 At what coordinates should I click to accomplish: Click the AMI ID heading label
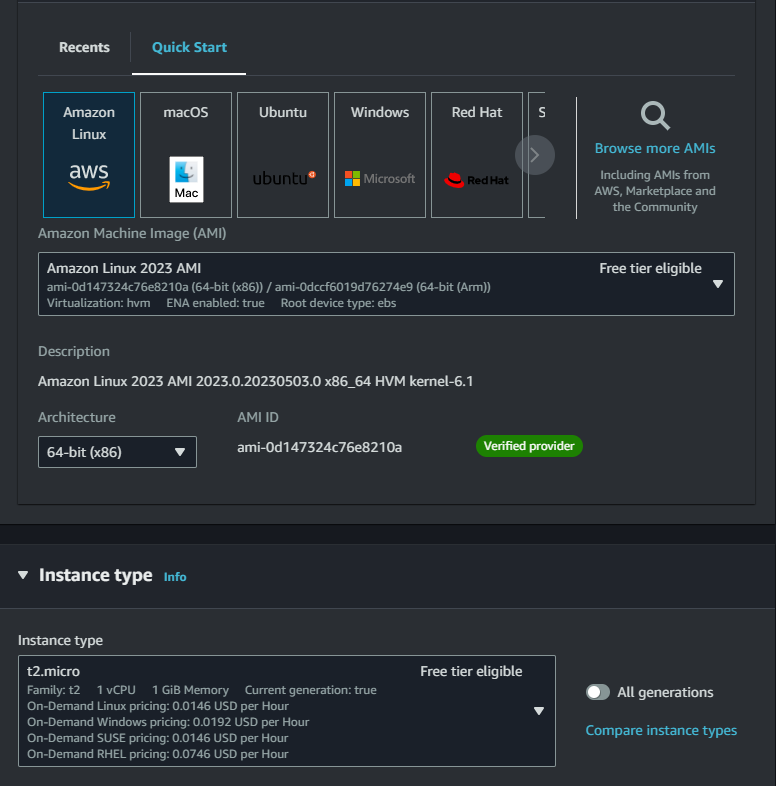[258, 418]
